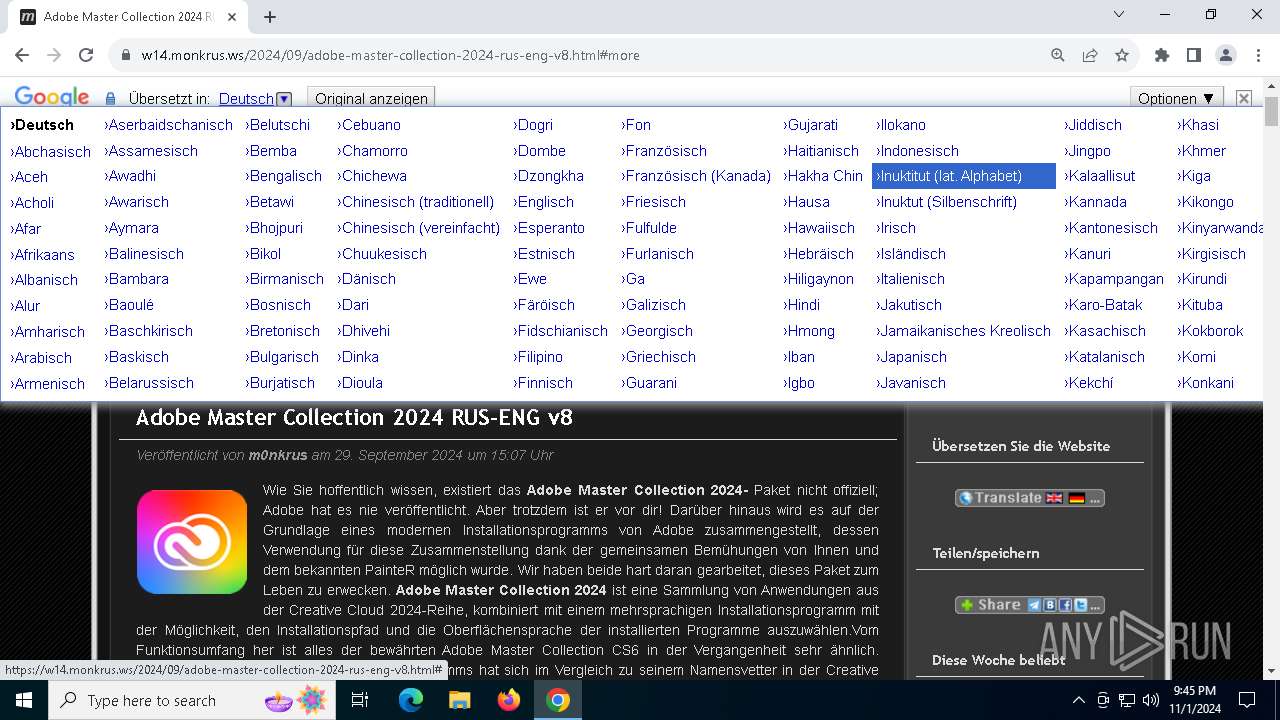Viewport: 1280px width, 720px height.
Task: Open the network tray icon
Action: point(1127,700)
